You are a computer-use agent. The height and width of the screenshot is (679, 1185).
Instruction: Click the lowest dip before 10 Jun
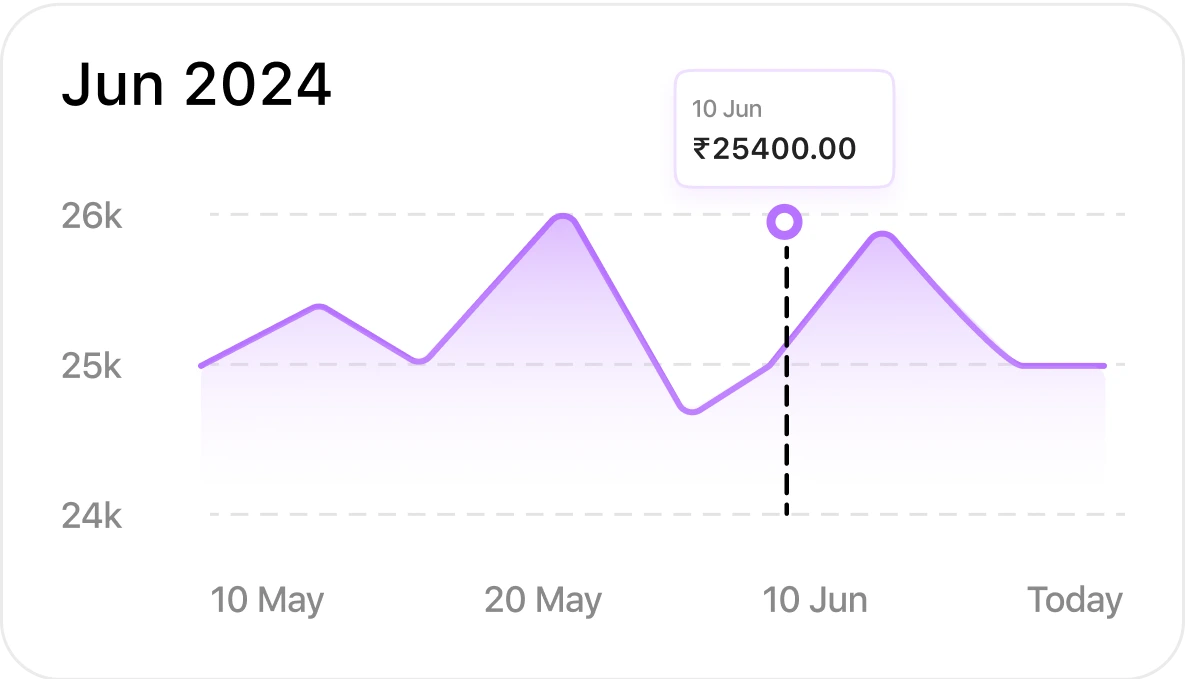coord(692,411)
